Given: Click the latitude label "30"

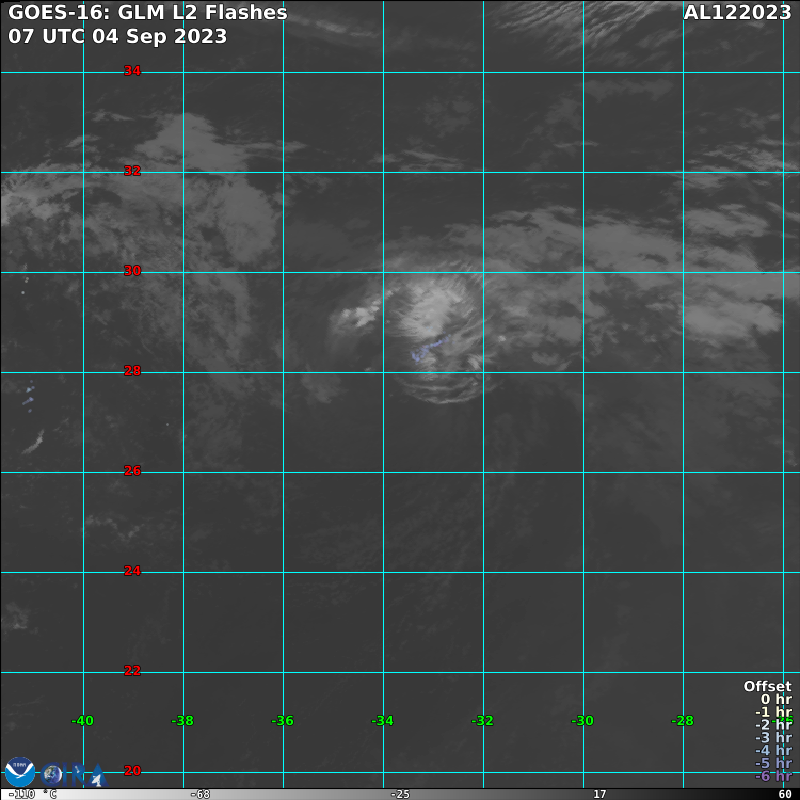Looking at the screenshot, I should [x=132, y=271].
